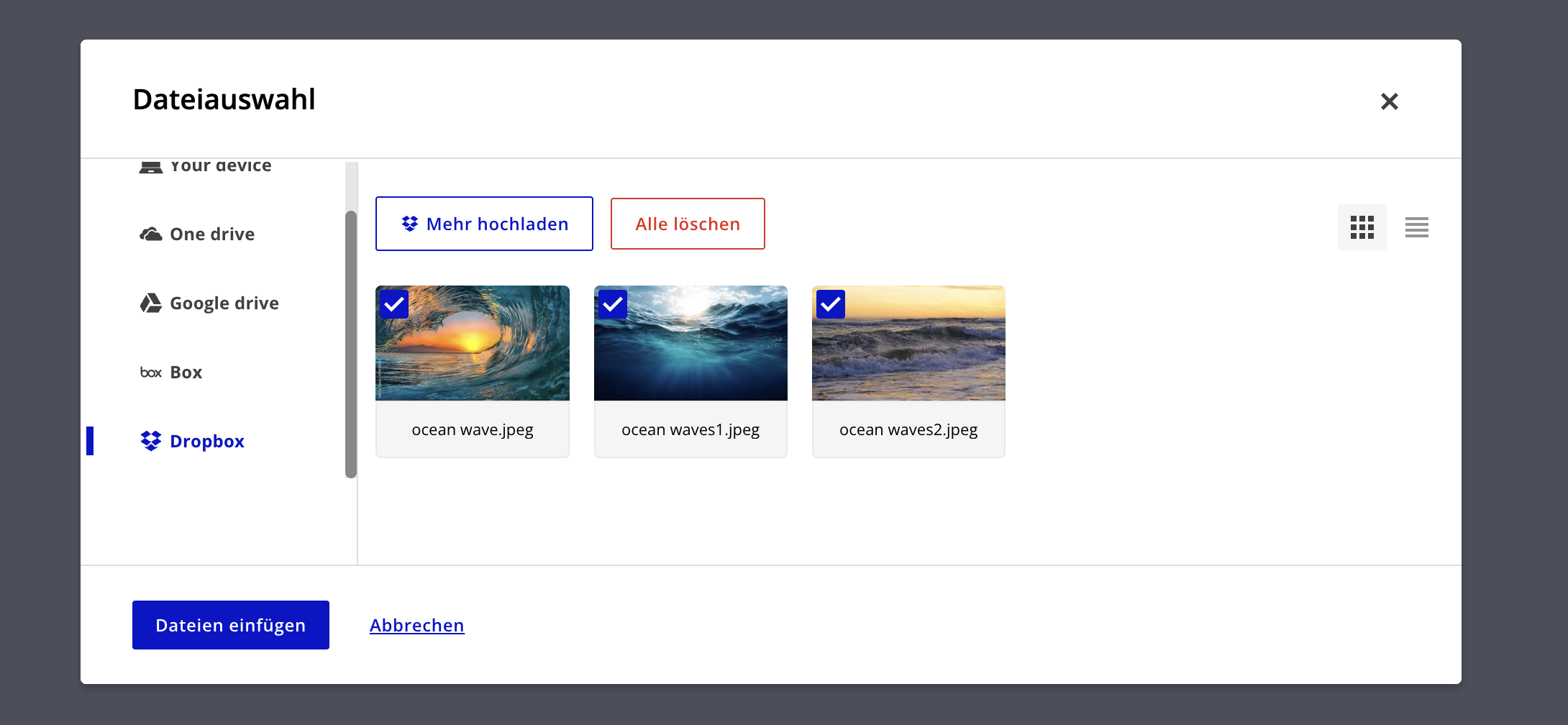Screen dimensions: 1568x725
Task: Click Alle löschen to remove files
Action: (687, 224)
